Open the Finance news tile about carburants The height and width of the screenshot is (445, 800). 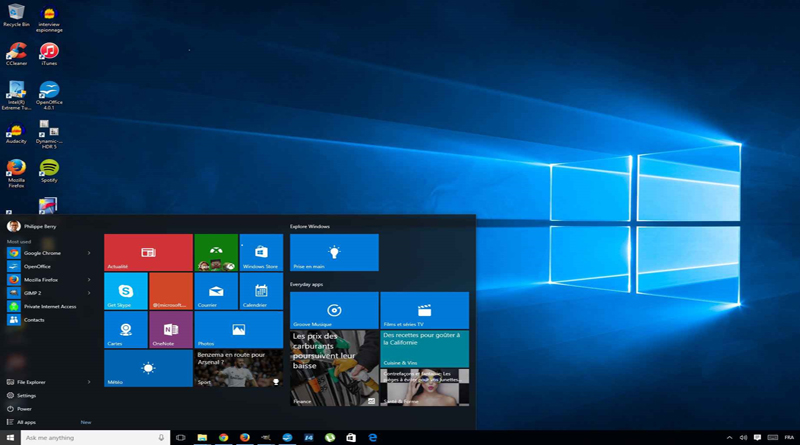[x=334, y=368]
